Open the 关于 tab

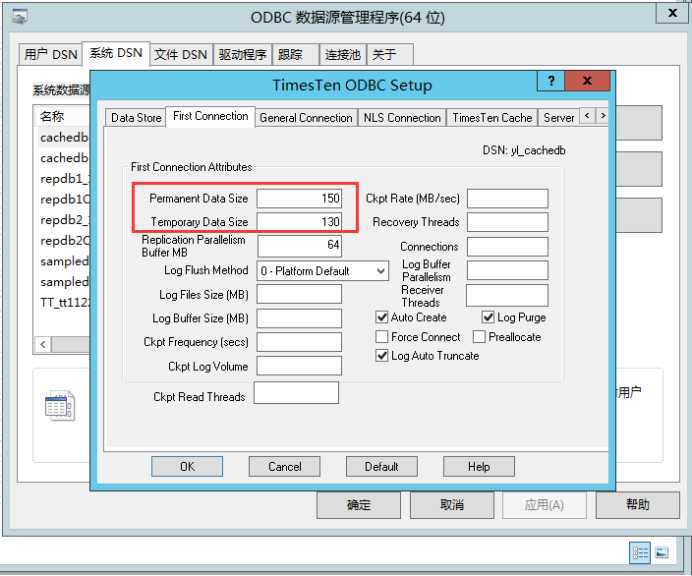[390, 55]
